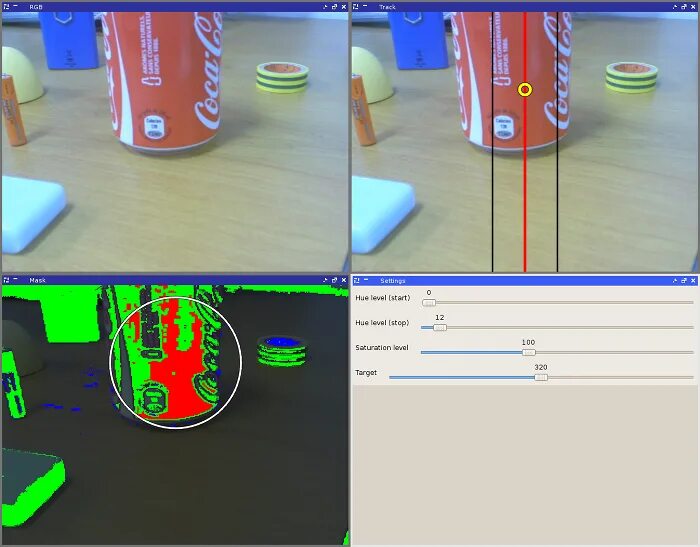Image resolution: width=700 pixels, height=547 pixels.
Task: Close the Track window
Action: coord(693,7)
